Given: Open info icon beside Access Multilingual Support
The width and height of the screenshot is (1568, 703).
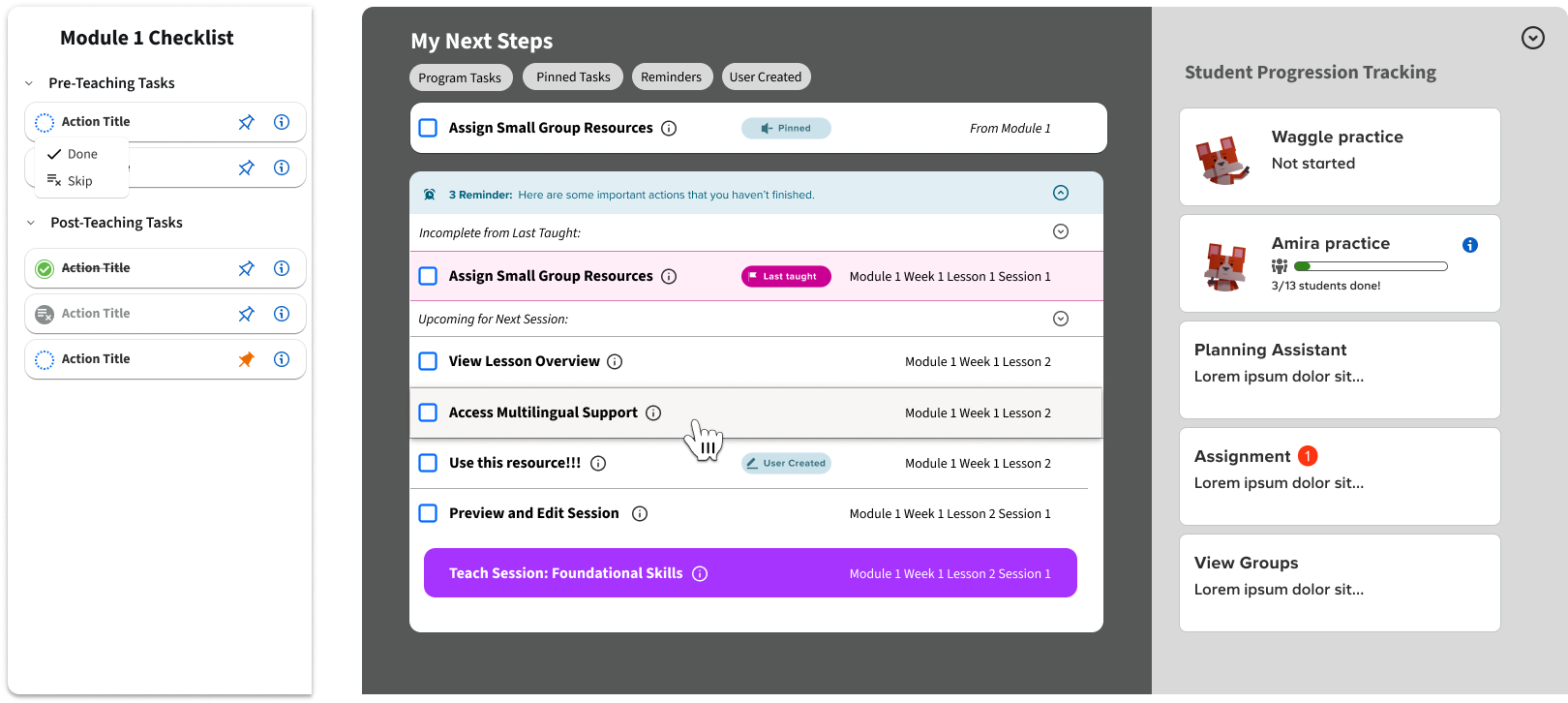Looking at the screenshot, I should pos(653,413).
